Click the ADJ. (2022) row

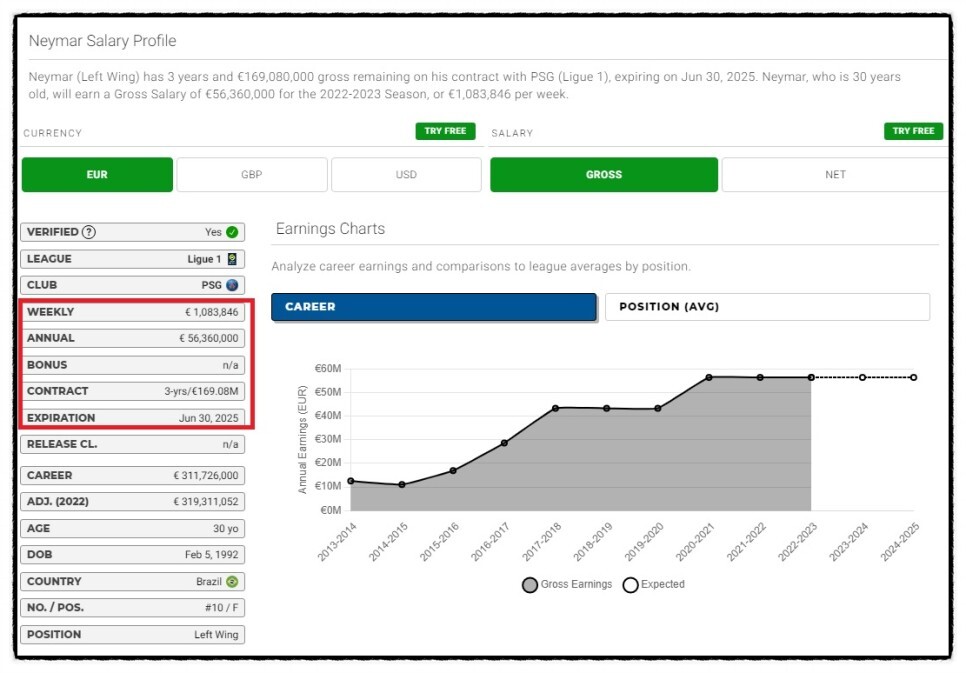coord(132,502)
